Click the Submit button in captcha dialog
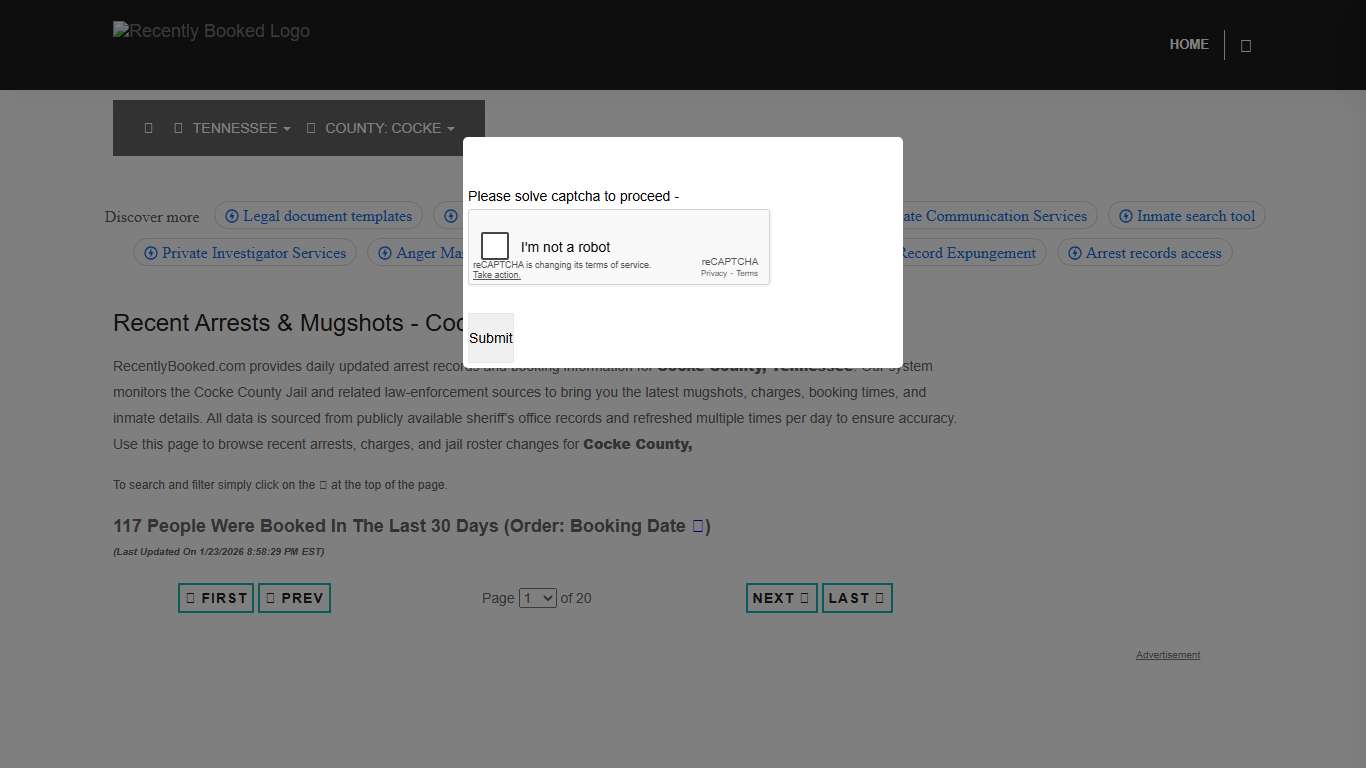Screen dimensions: 1366x768 [490, 338]
